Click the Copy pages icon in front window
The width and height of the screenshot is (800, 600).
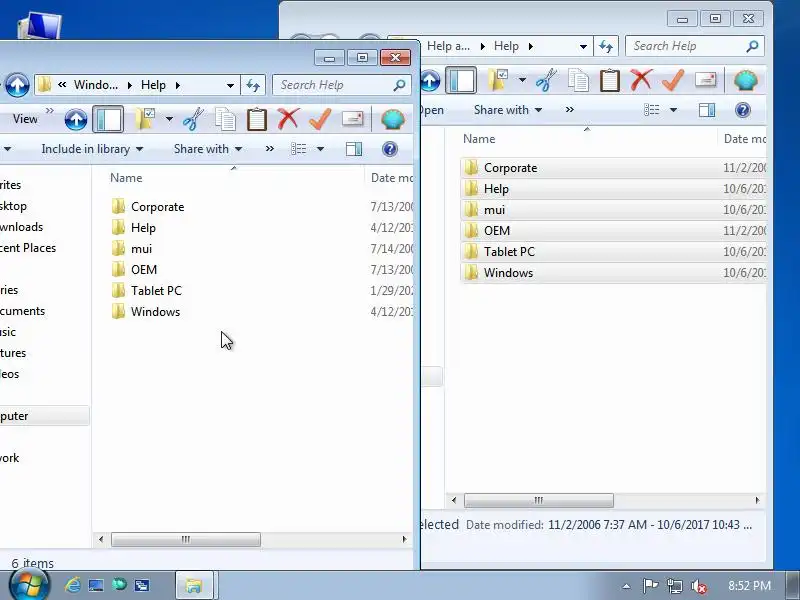click(224, 119)
